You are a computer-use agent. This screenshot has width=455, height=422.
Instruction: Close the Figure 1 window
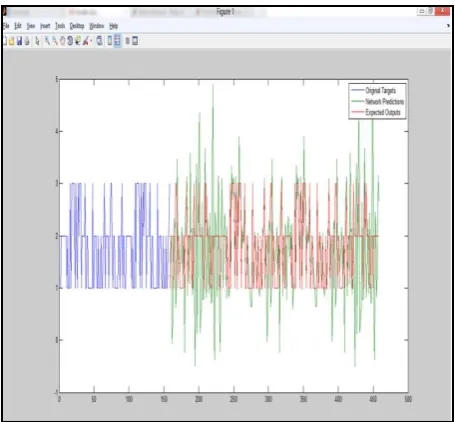pyautogui.click(x=443, y=11)
